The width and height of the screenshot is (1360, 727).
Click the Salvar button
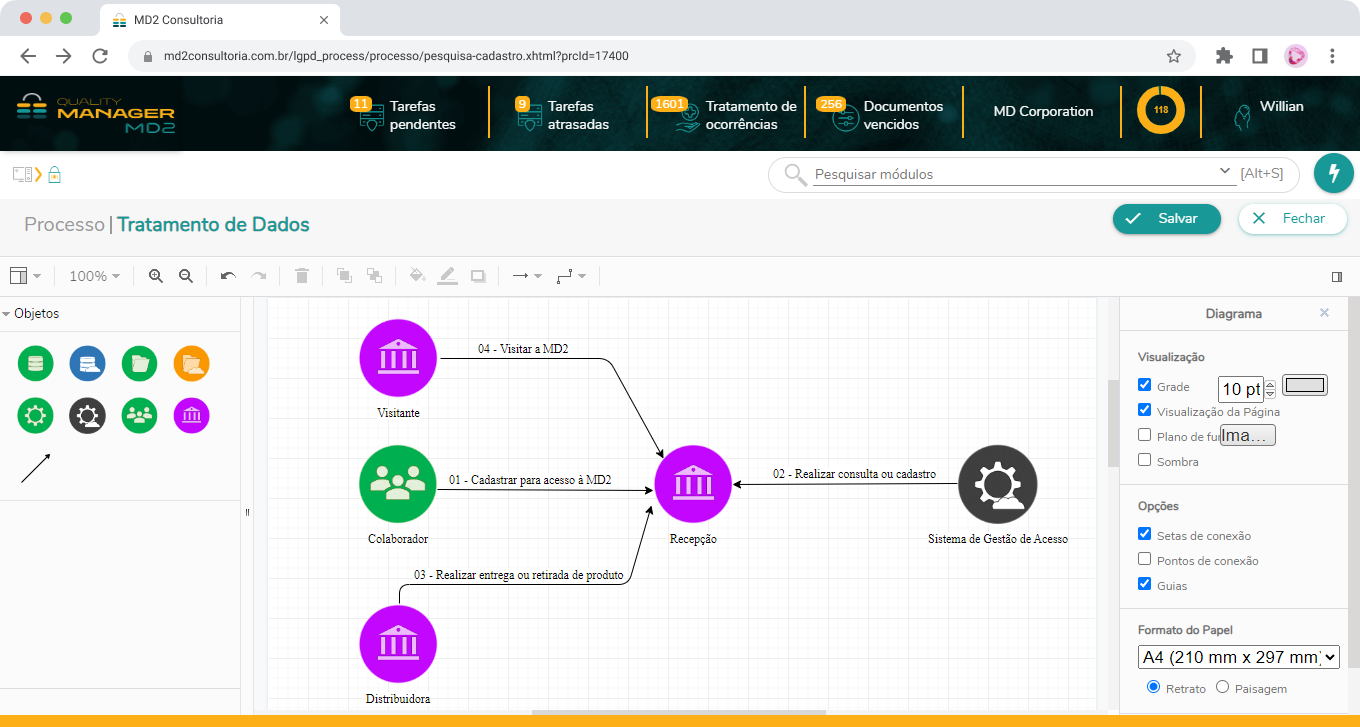(1166, 219)
